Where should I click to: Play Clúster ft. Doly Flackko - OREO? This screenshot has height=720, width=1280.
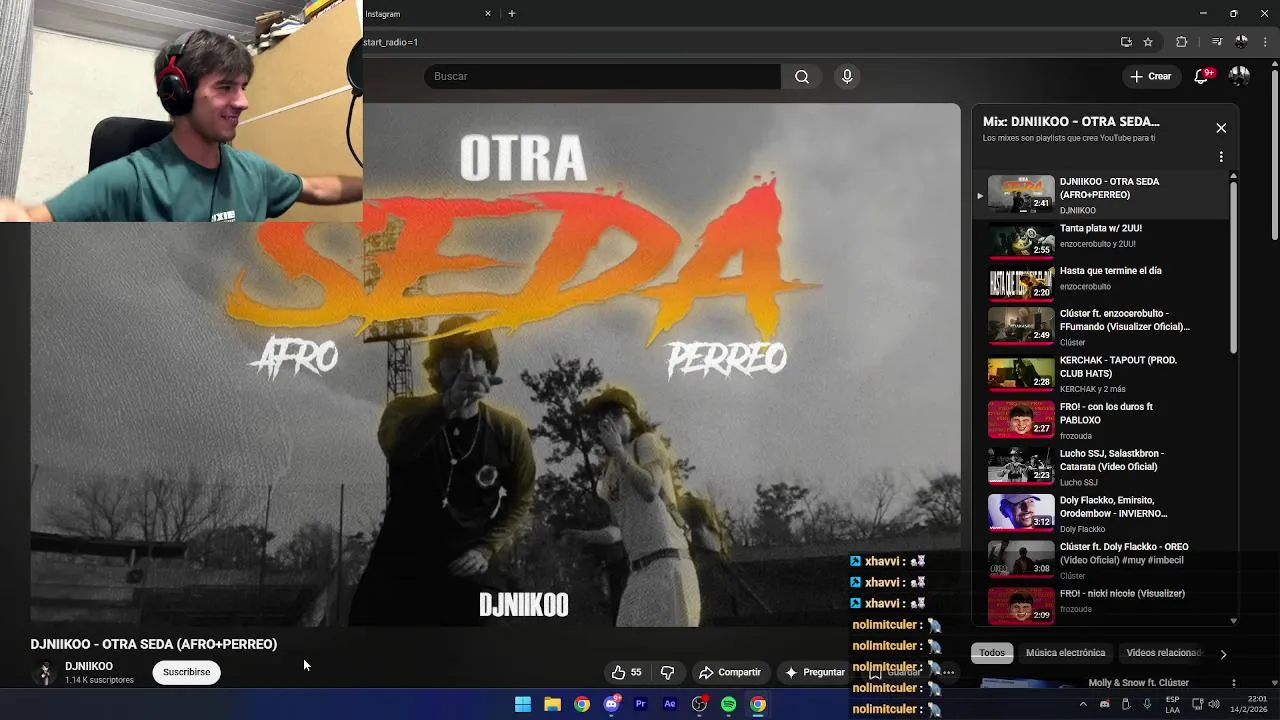tap(1100, 561)
